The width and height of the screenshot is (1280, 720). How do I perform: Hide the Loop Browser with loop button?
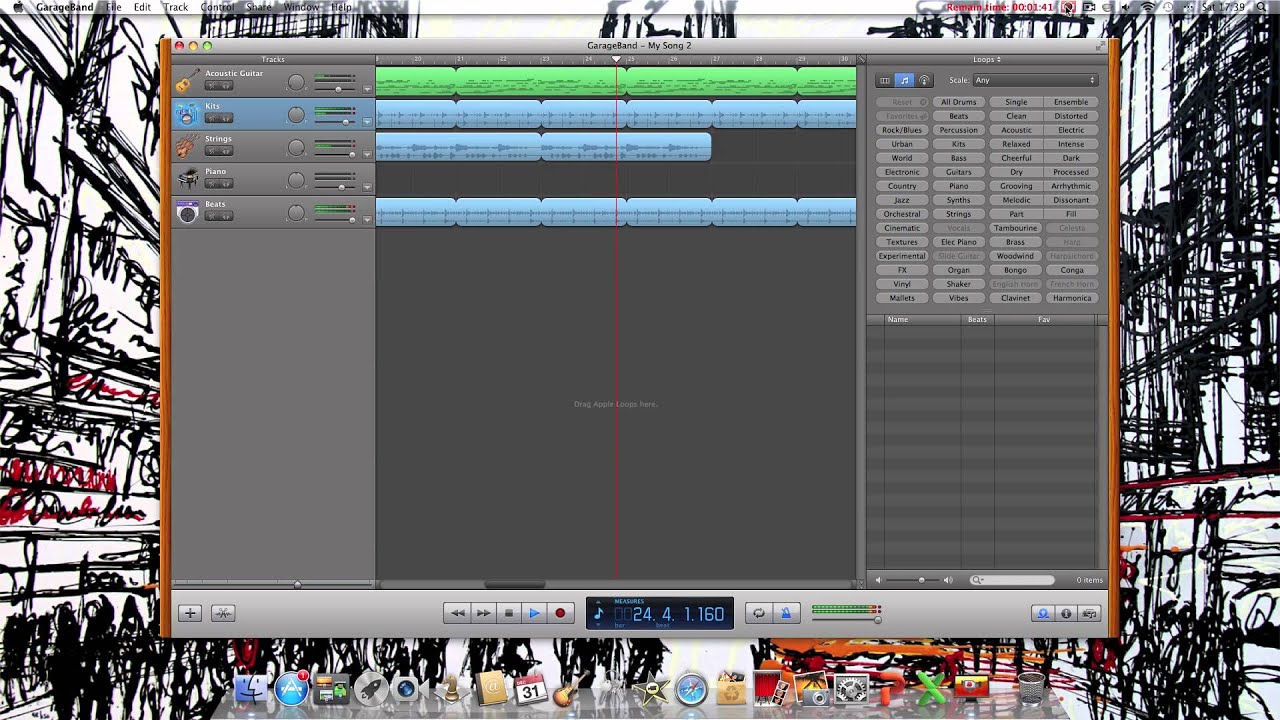(1043, 613)
